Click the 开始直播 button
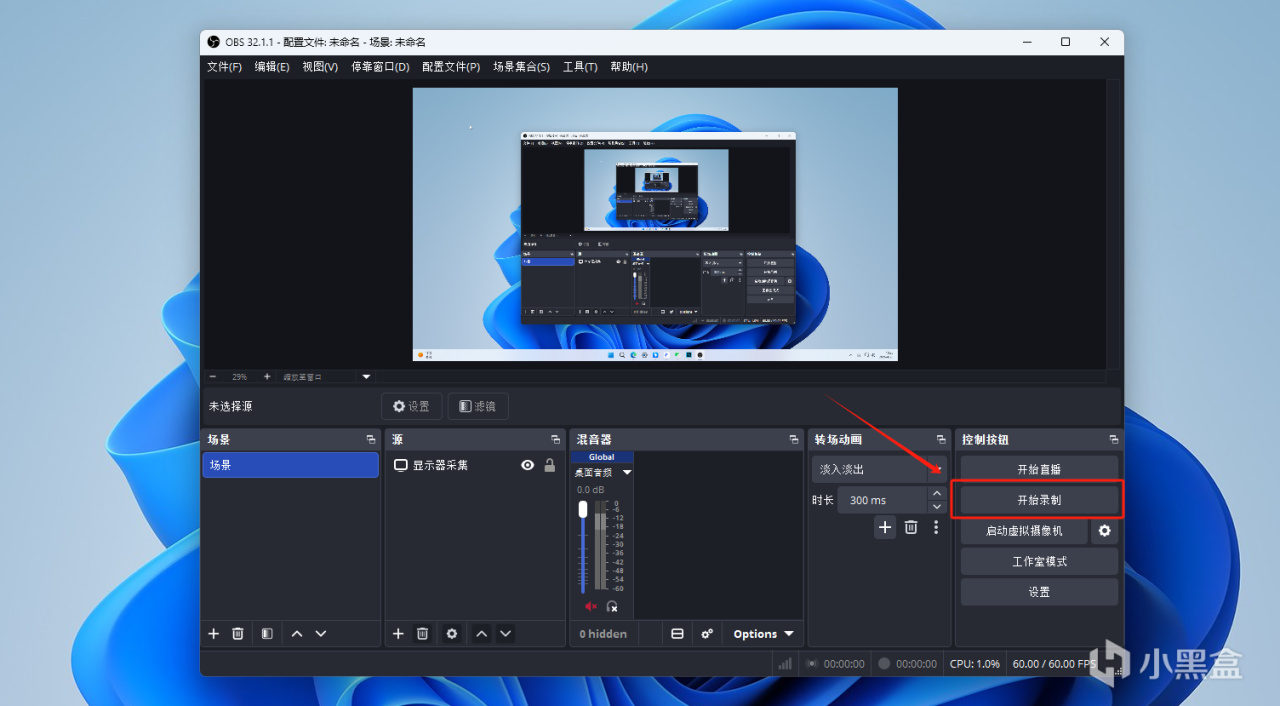The width and height of the screenshot is (1280, 706). (1039, 469)
